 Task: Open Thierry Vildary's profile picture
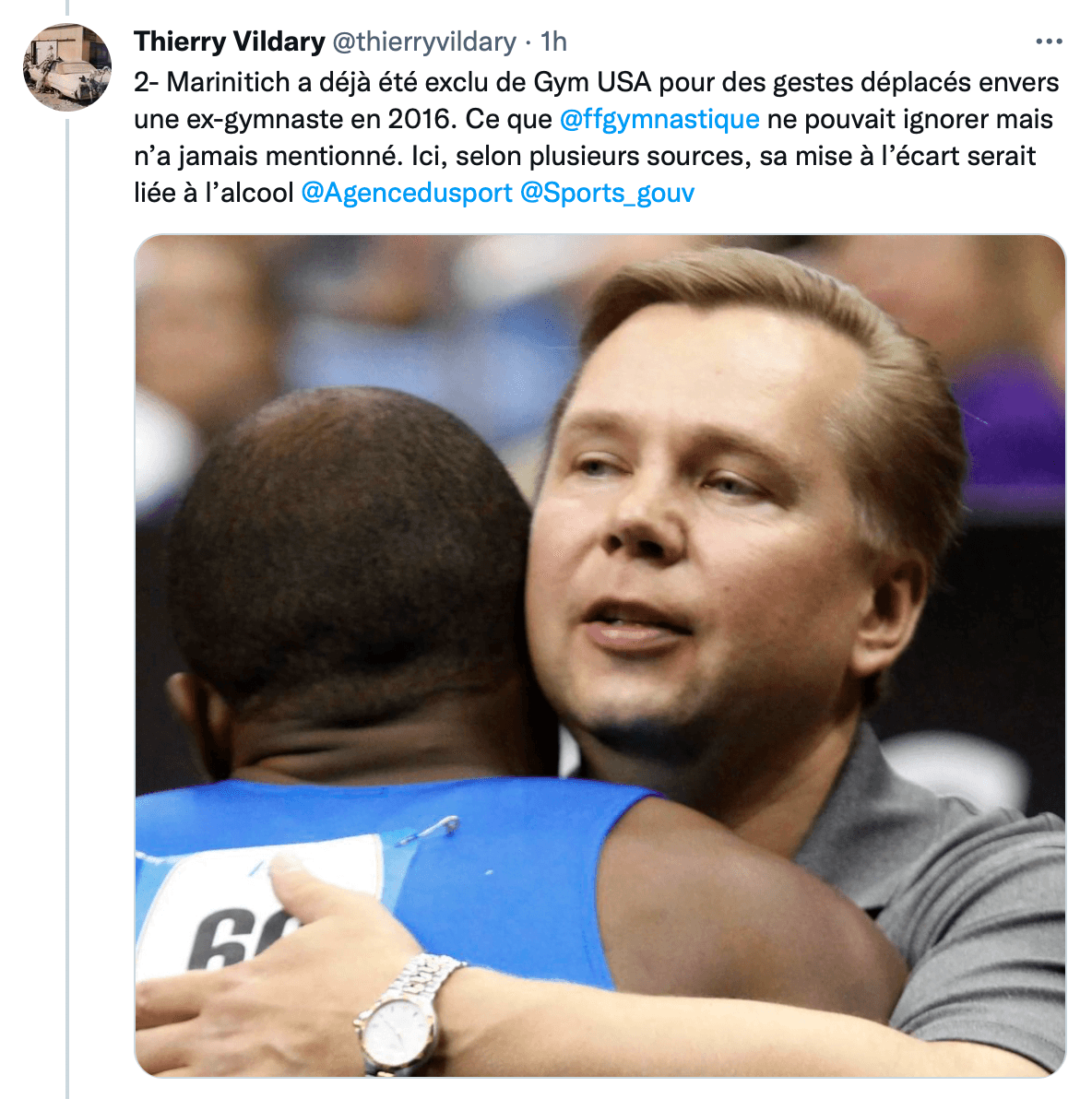[67, 67]
